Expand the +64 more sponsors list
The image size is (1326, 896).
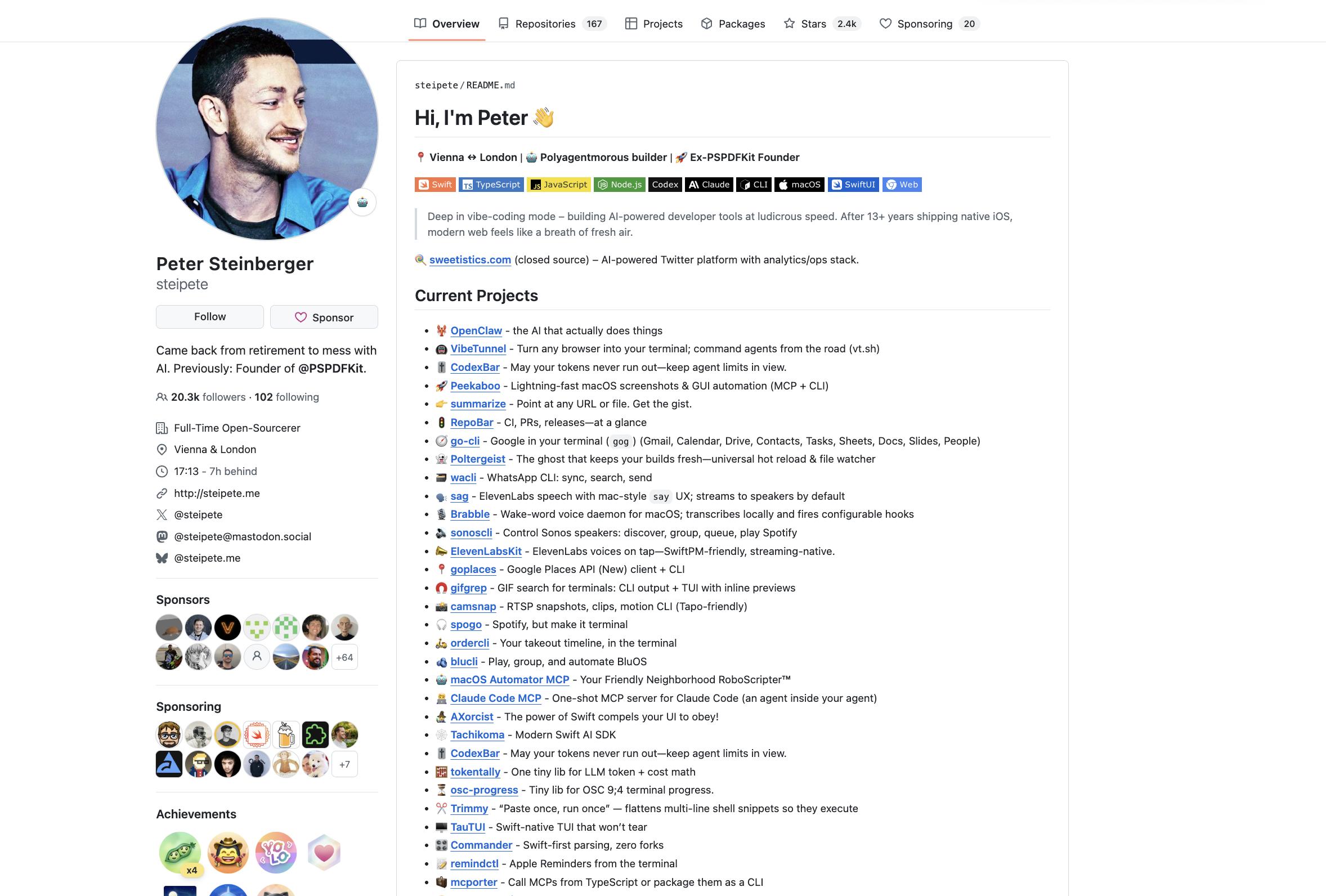click(344, 657)
